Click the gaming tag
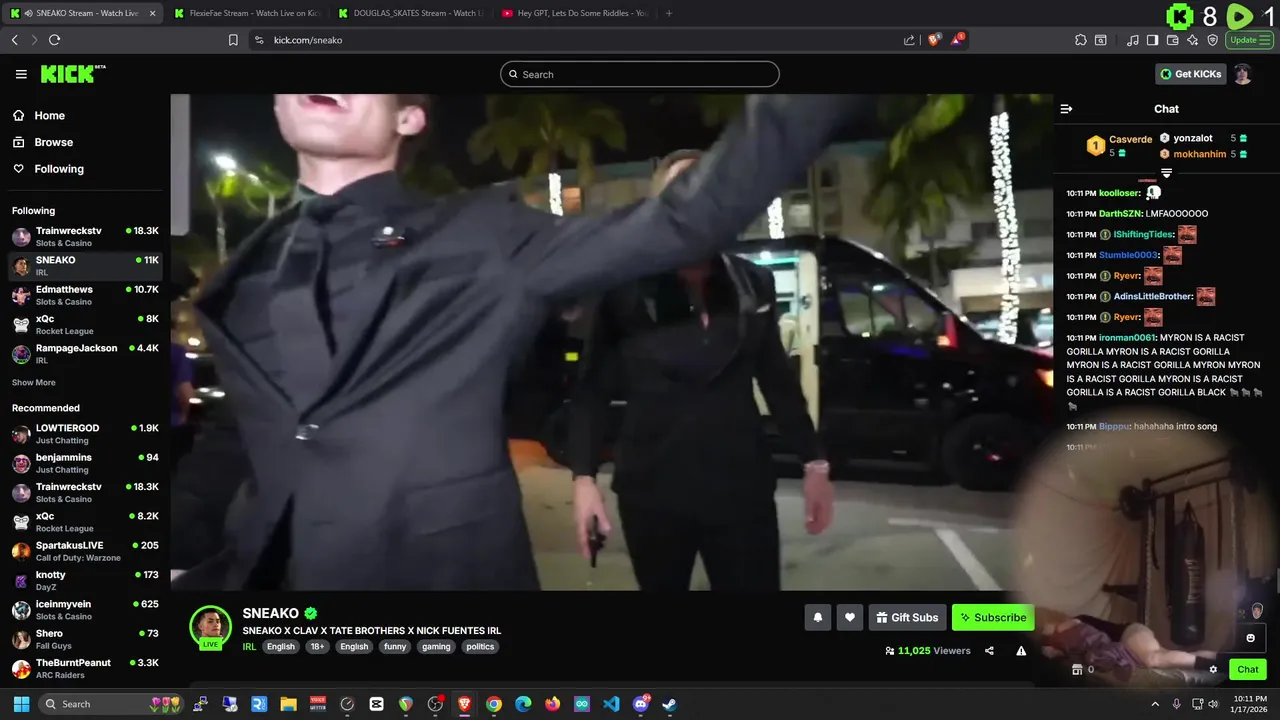Screen dimensions: 1280x720 coord(436,647)
